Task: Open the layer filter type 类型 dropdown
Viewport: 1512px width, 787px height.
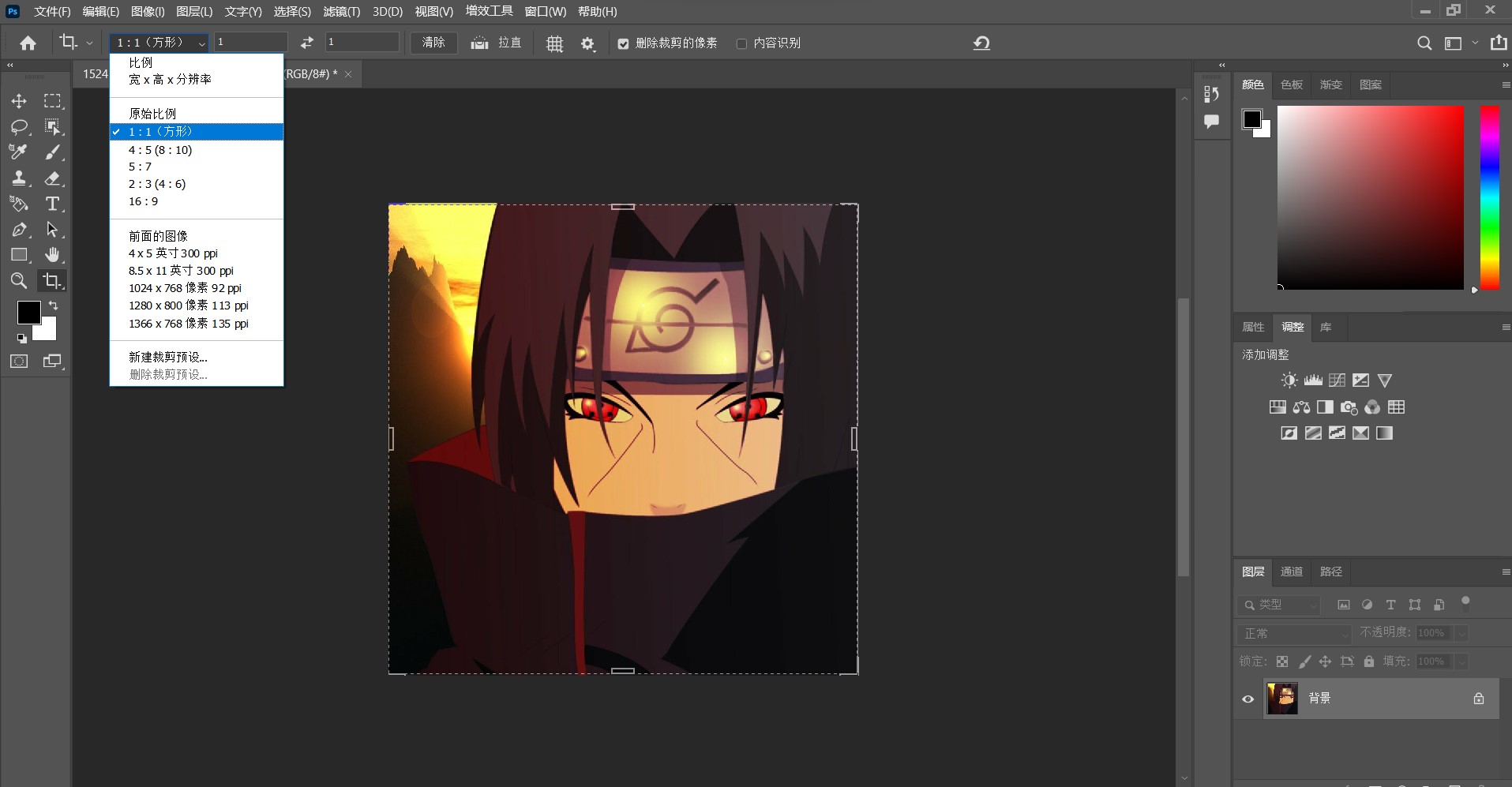Action: (1279, 605)
